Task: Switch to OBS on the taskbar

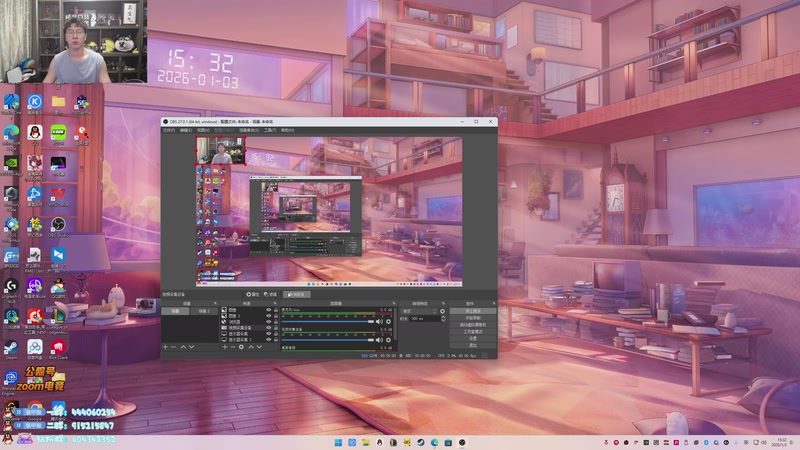Action: pyautogui.click(x=462, y=442)
